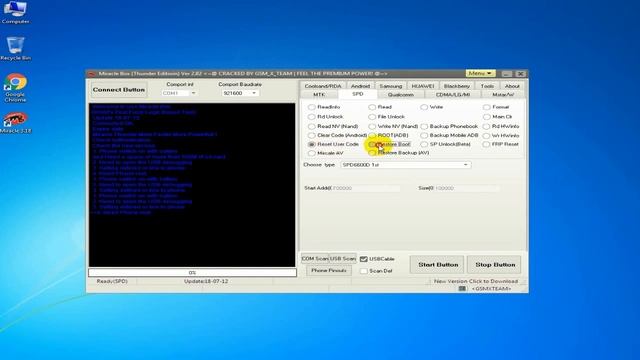Open the yellow Menu dropdown
640x360 pixels.
[x=480, y=73]
